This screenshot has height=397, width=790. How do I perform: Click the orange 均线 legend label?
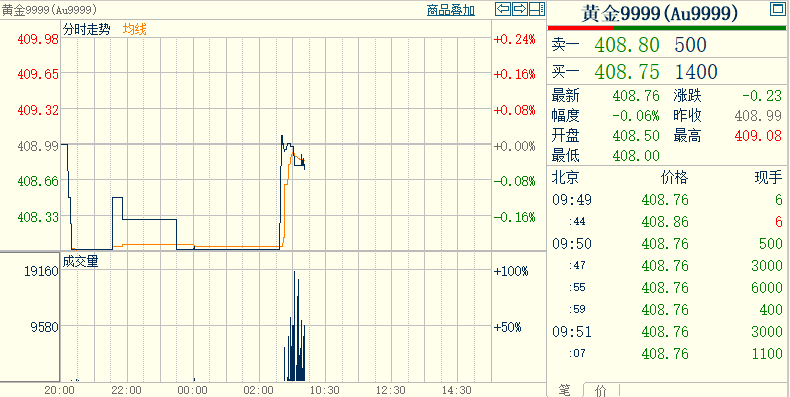[135, 29]
